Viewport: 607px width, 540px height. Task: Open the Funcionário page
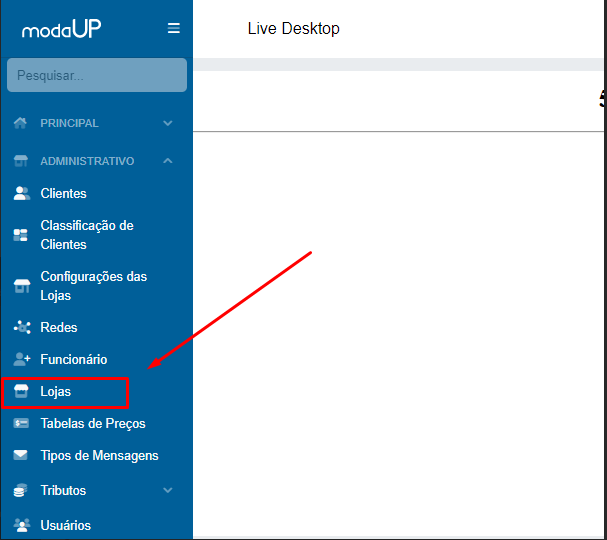tap(74, 359)
